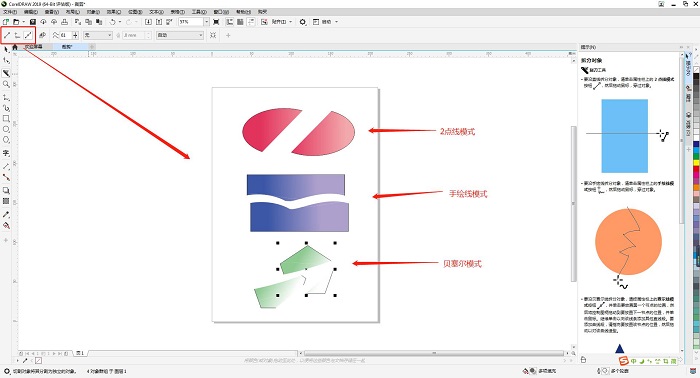Select the 2-point line knife mode icon

pyautogui.click(x=7, y=35)
